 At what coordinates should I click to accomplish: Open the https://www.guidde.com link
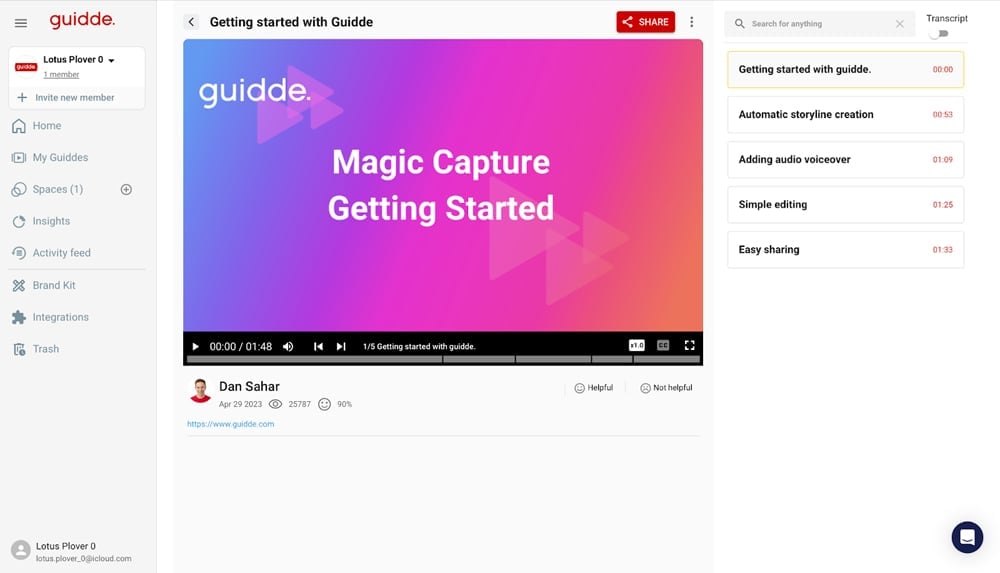point(230,424)
